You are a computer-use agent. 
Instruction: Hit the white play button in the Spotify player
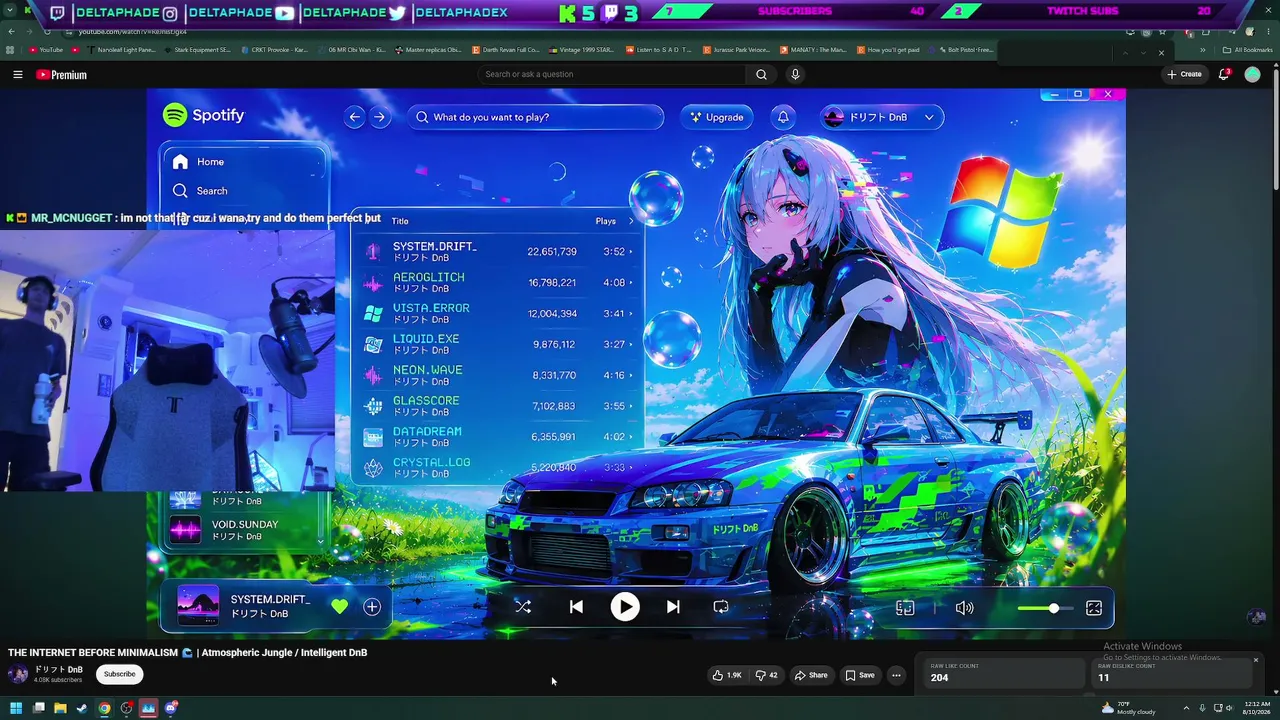[625, 607]
